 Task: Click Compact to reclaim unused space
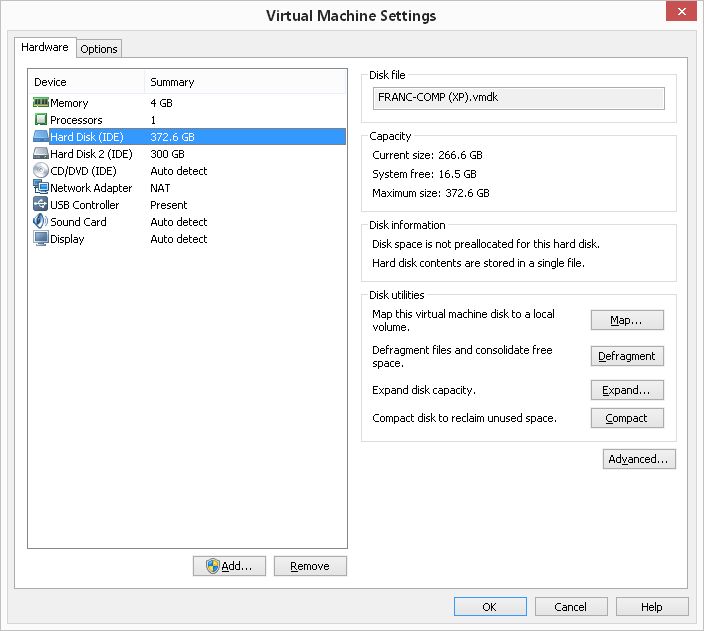pyautogui.click(x=627, y=418)
